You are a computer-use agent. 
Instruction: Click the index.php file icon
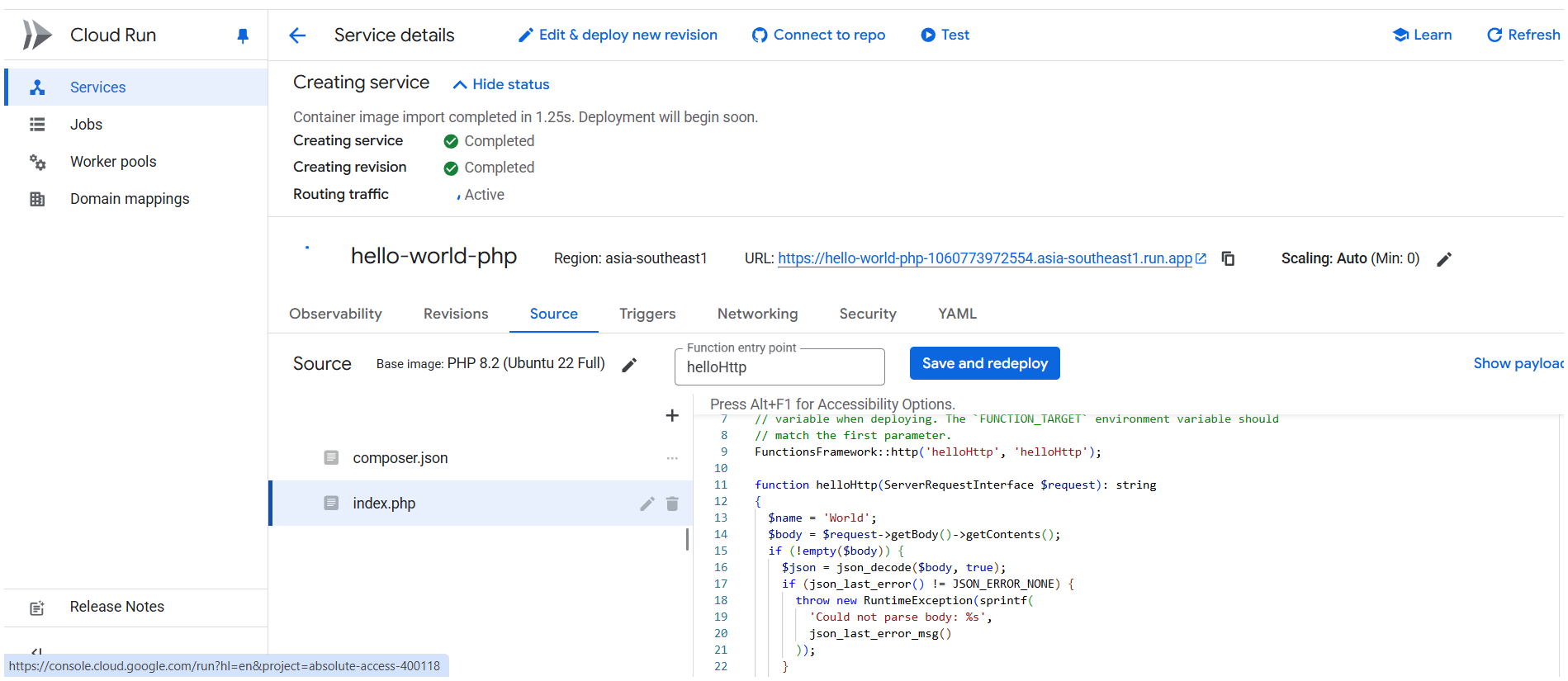click(x=331, y=503)
